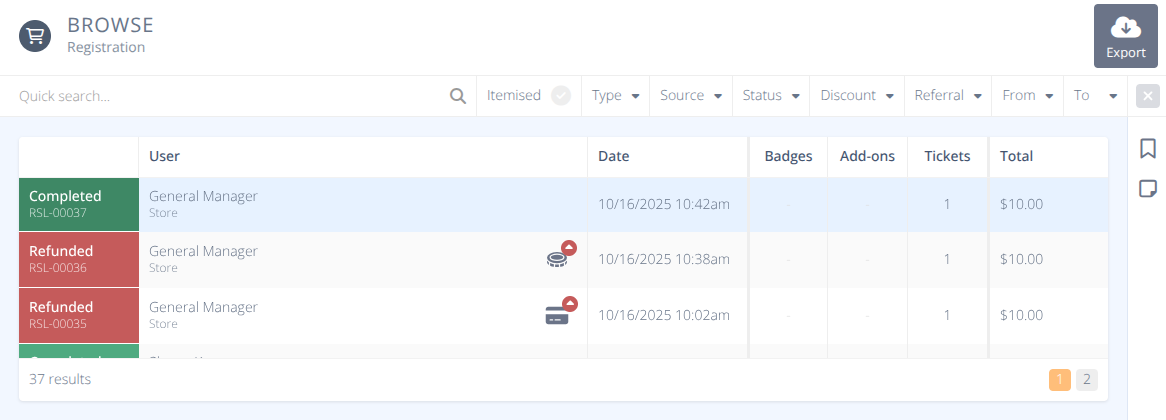Screen dimensions: 1166x420
Task: Open the To date filter
Action: click(x=1095, y=96)
